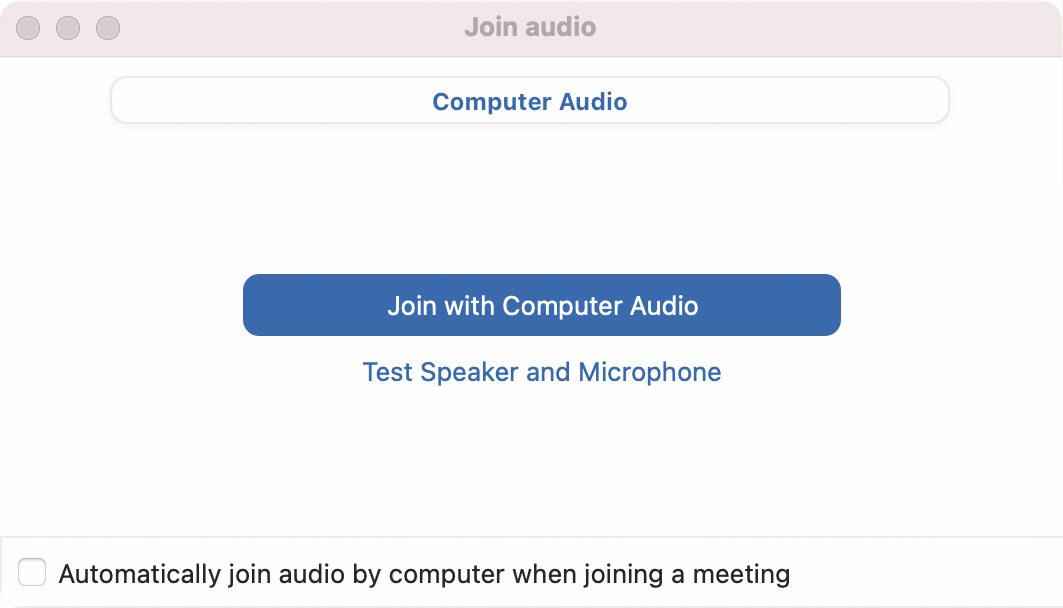Select the Computer Audio tab
1063x608 pixels.
pos(529,100)
